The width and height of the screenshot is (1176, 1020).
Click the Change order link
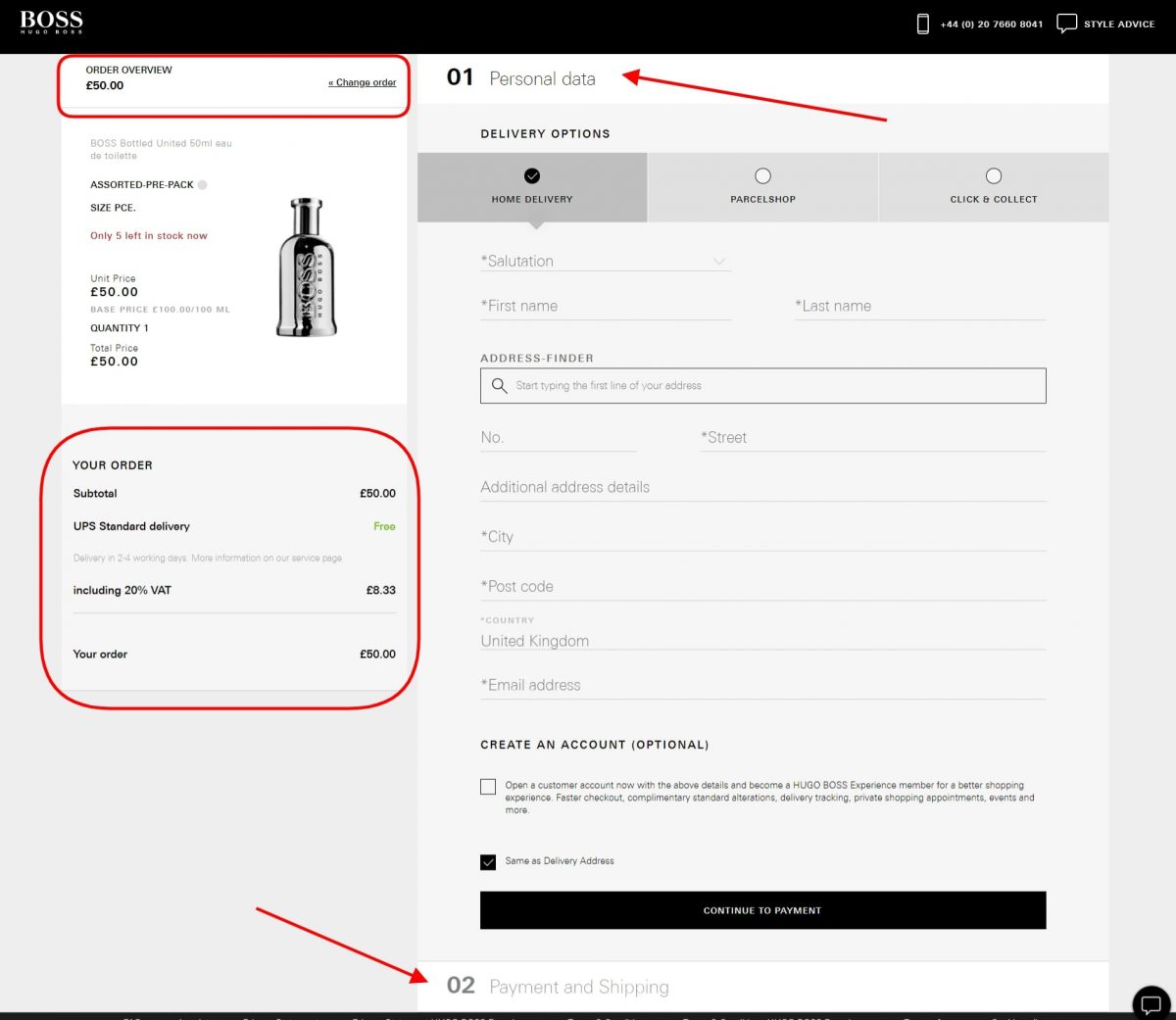[x=362, y=82]
